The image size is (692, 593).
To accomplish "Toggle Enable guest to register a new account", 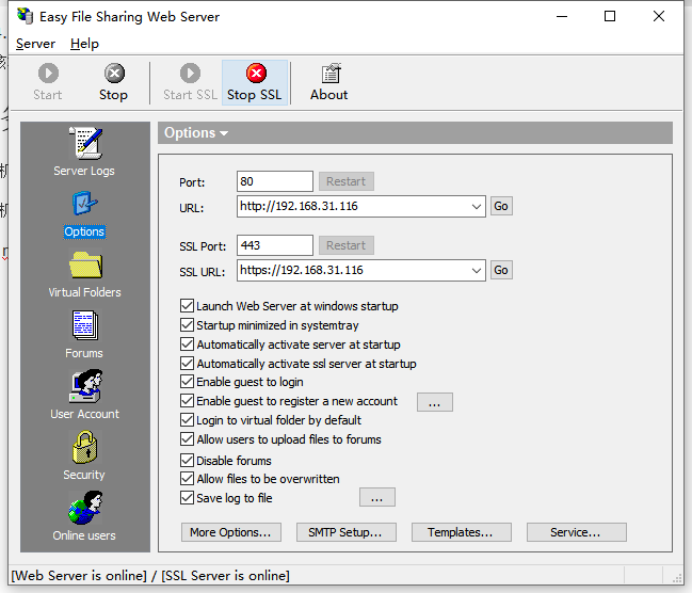I will click(x=187, y=401).
